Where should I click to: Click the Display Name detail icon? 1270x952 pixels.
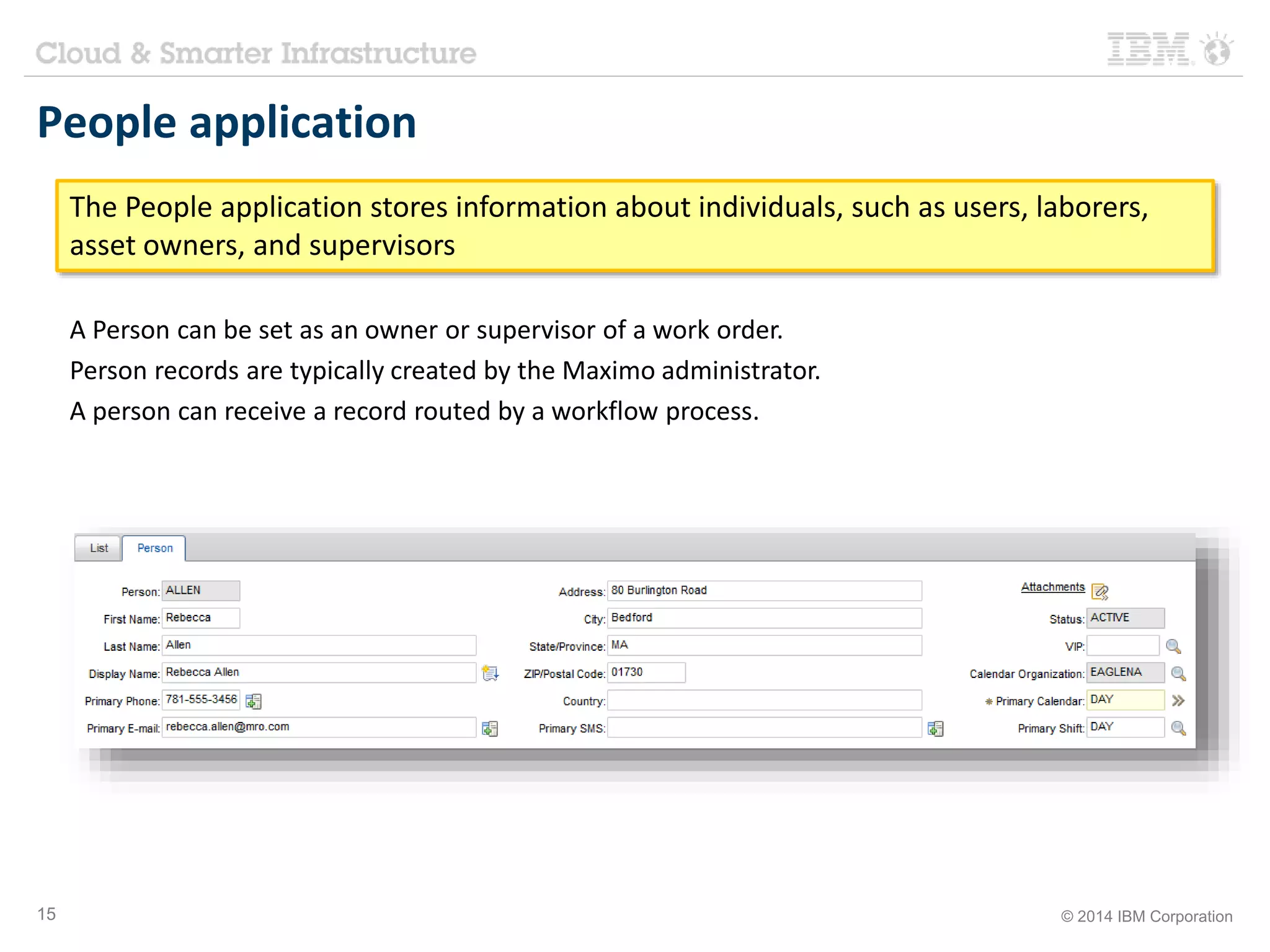tap(490, 673)
